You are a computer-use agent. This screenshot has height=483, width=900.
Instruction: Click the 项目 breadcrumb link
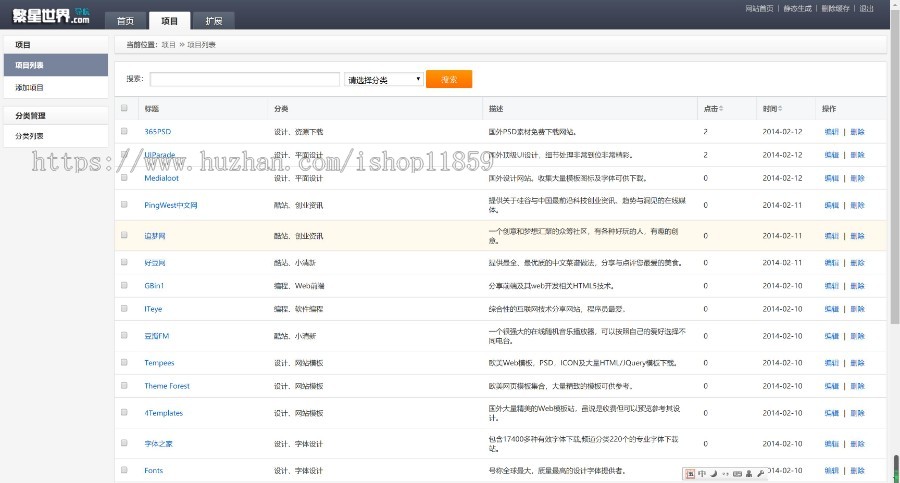coord(168,45)
